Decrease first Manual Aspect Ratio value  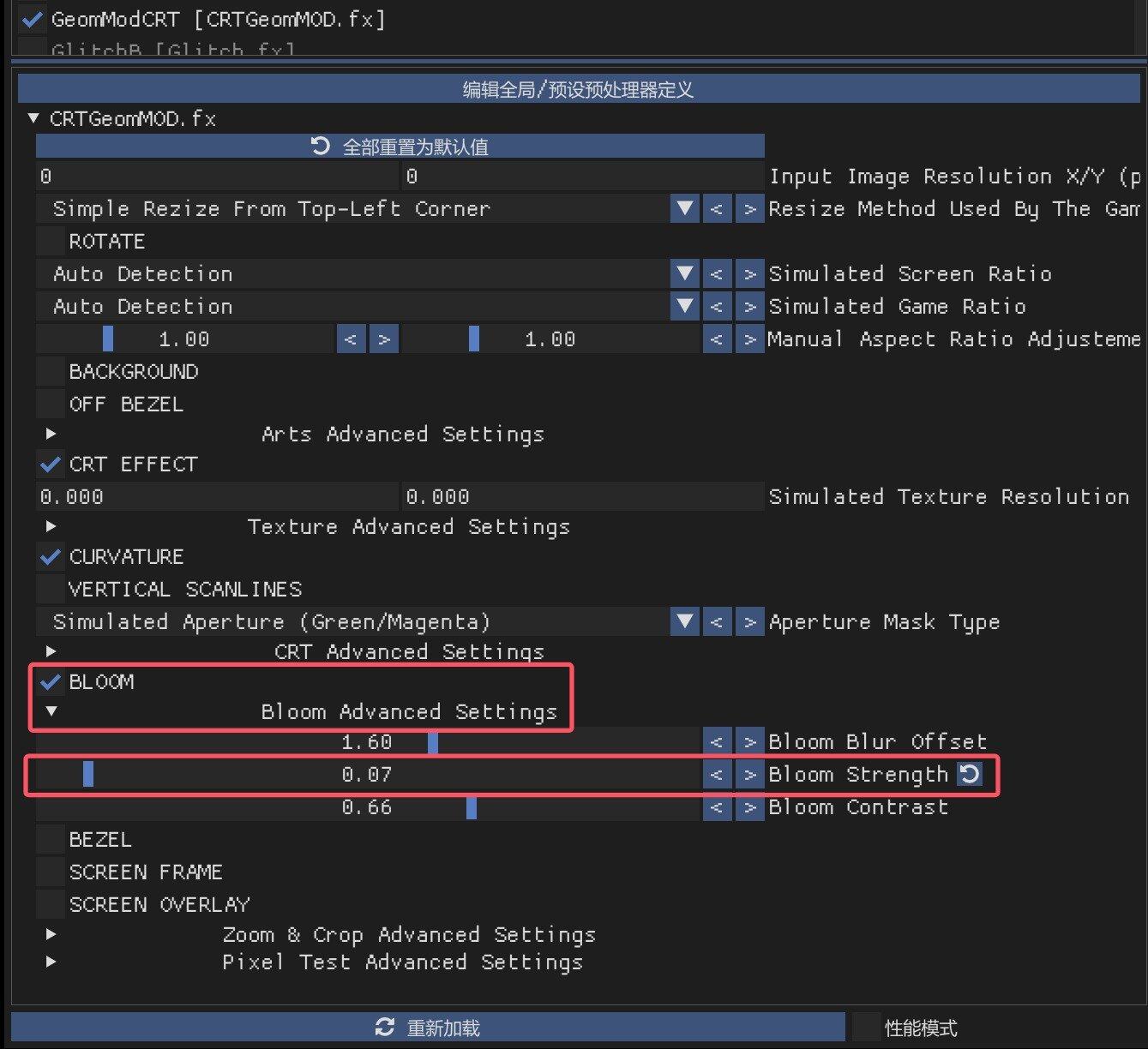click(x=351, y=339)
